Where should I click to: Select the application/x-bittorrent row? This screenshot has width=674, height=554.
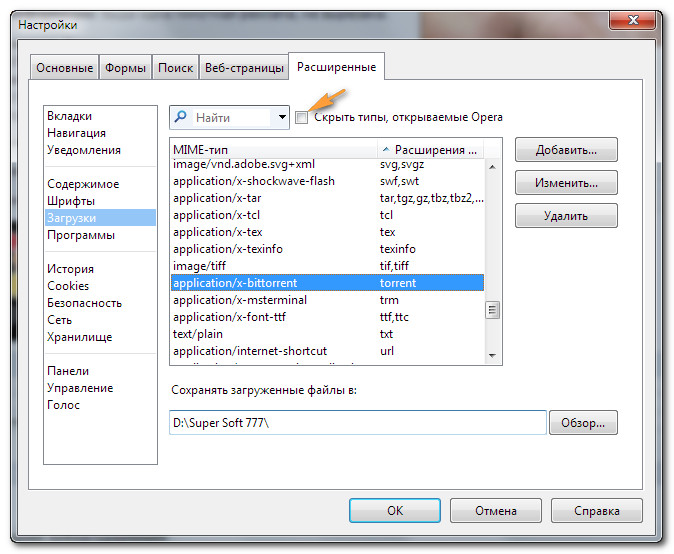(x=328, y=283)
